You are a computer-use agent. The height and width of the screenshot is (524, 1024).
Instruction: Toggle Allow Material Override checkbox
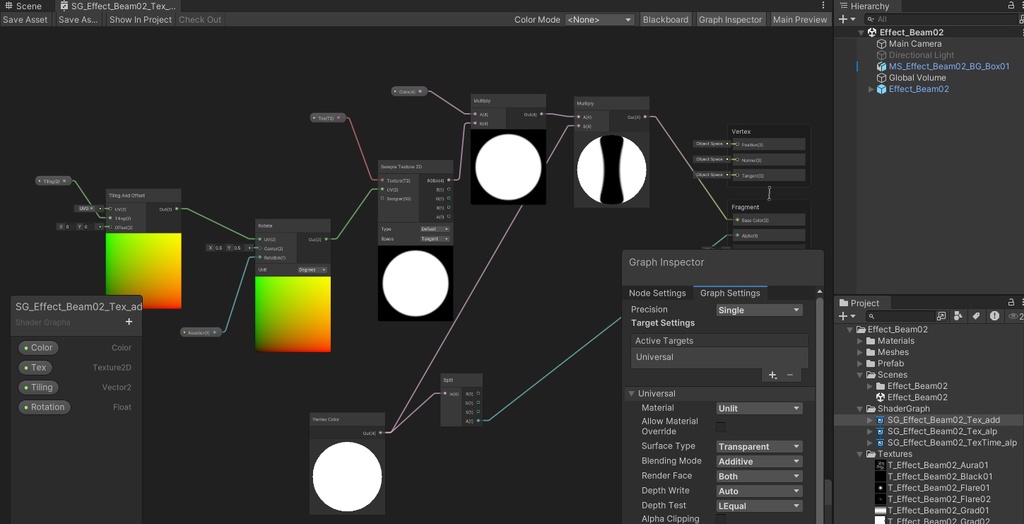[x=721, y=427]
